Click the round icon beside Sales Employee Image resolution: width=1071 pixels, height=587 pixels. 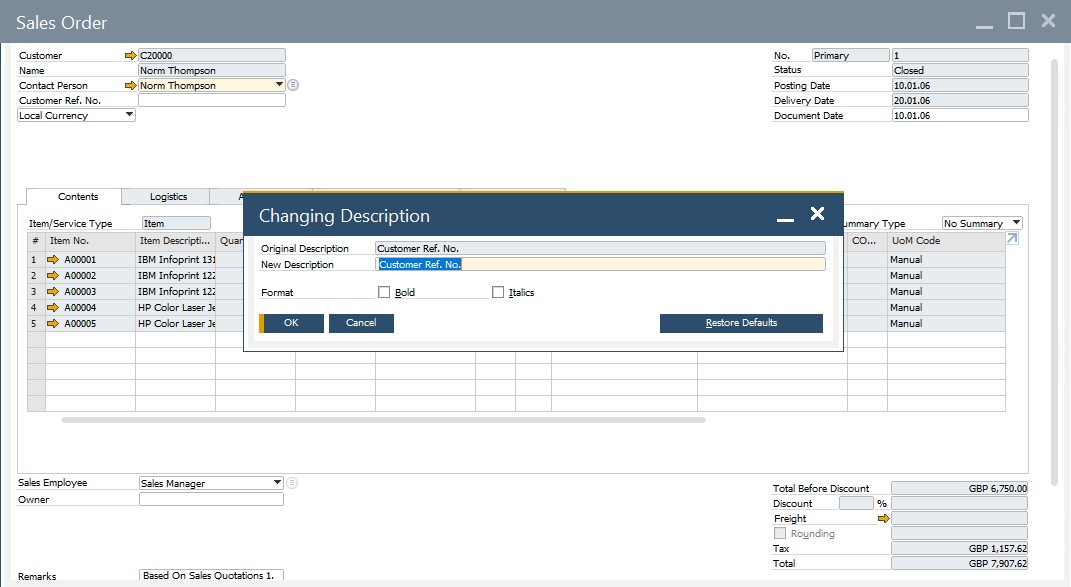point(293,483)
